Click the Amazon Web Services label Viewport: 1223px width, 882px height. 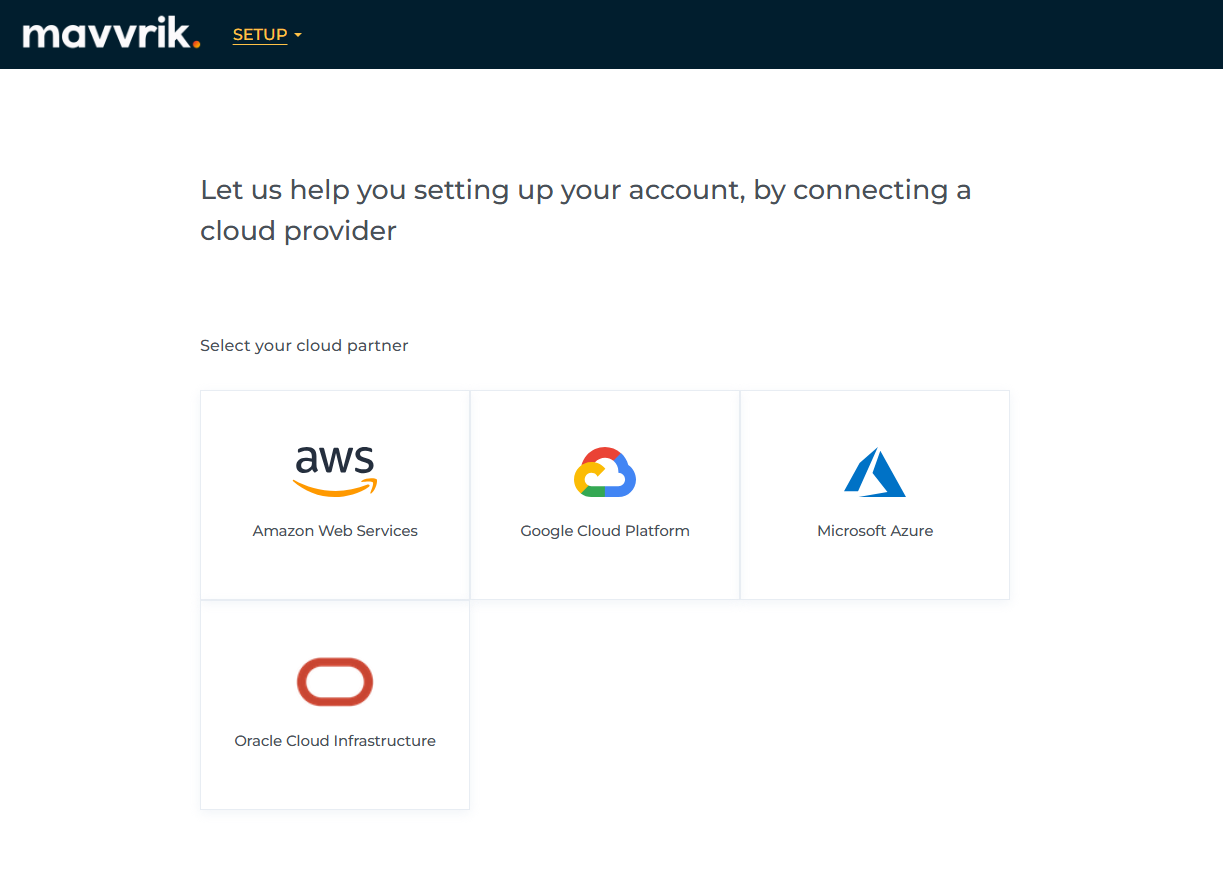click(x=335, y=531)
